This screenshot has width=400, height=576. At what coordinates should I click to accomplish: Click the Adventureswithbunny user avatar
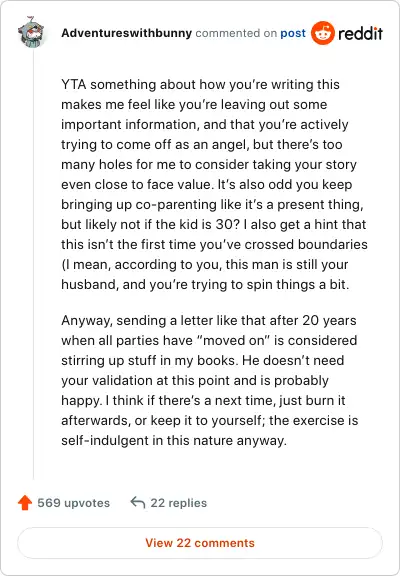click(31, 32)
